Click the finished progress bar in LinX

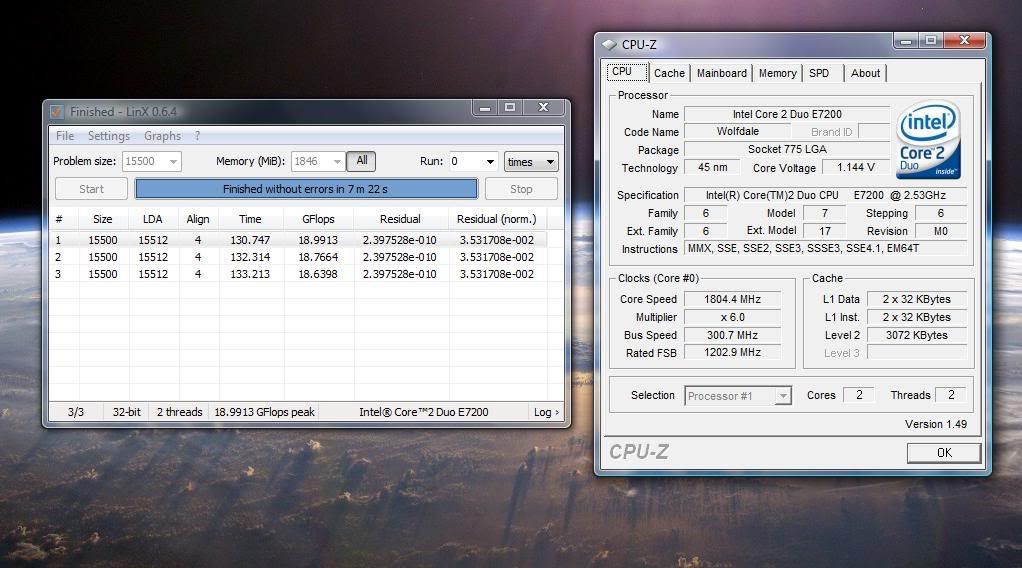[306, 189]
